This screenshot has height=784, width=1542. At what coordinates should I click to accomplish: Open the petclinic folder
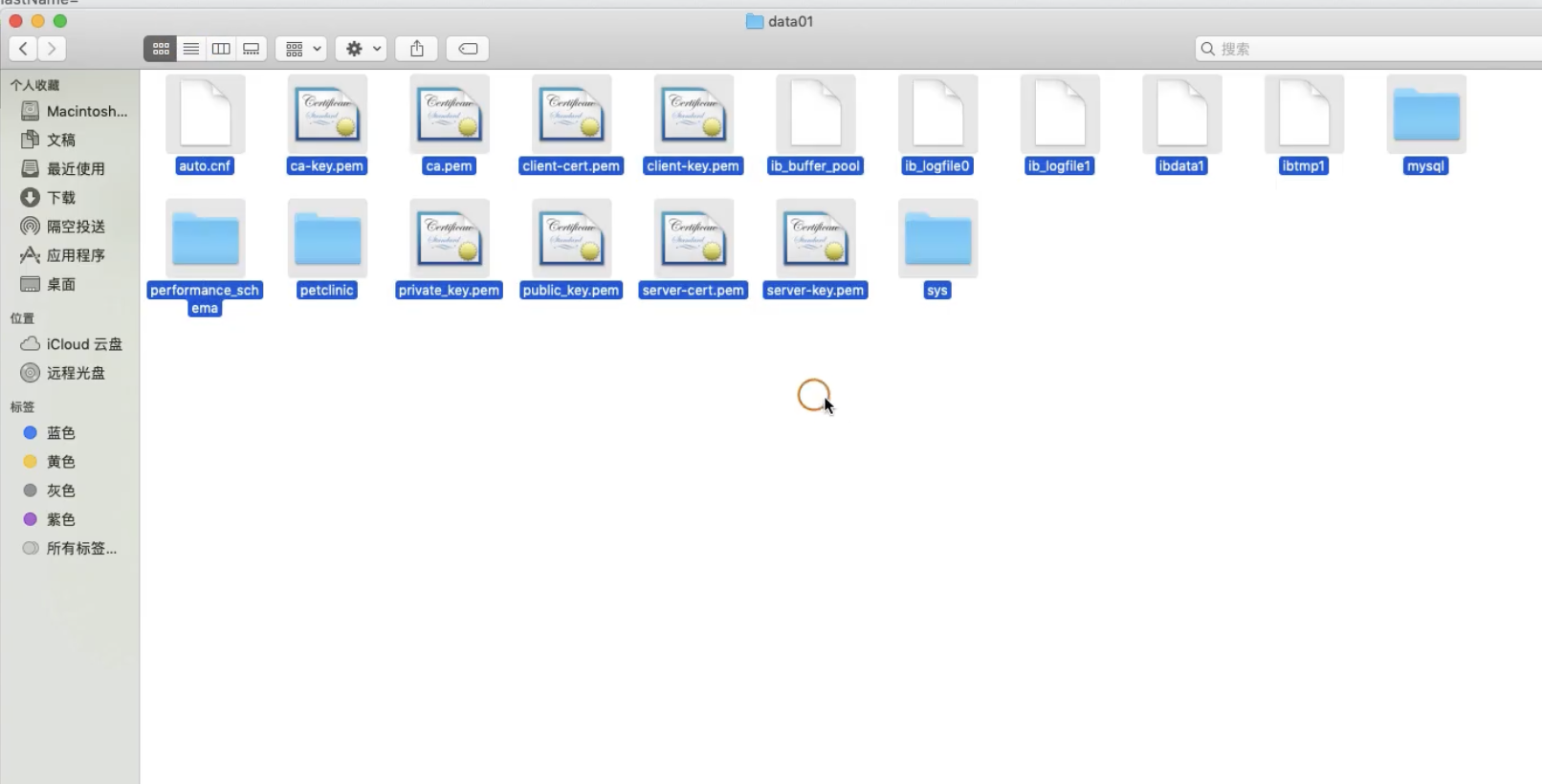(x=327, y=239)
